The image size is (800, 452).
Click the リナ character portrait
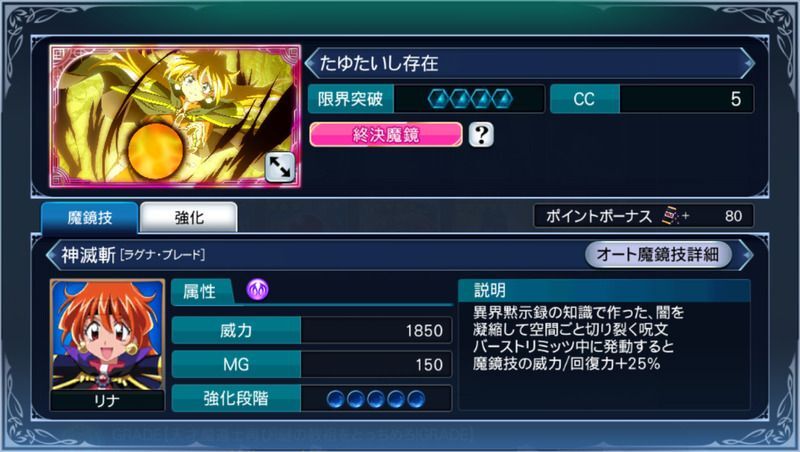108,344
